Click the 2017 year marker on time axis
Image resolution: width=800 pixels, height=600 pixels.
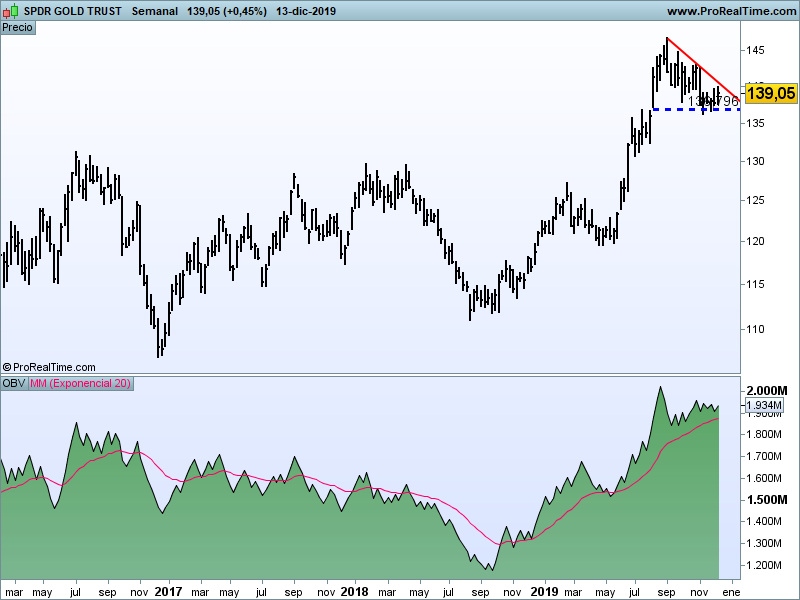click(x=168, y=591)
